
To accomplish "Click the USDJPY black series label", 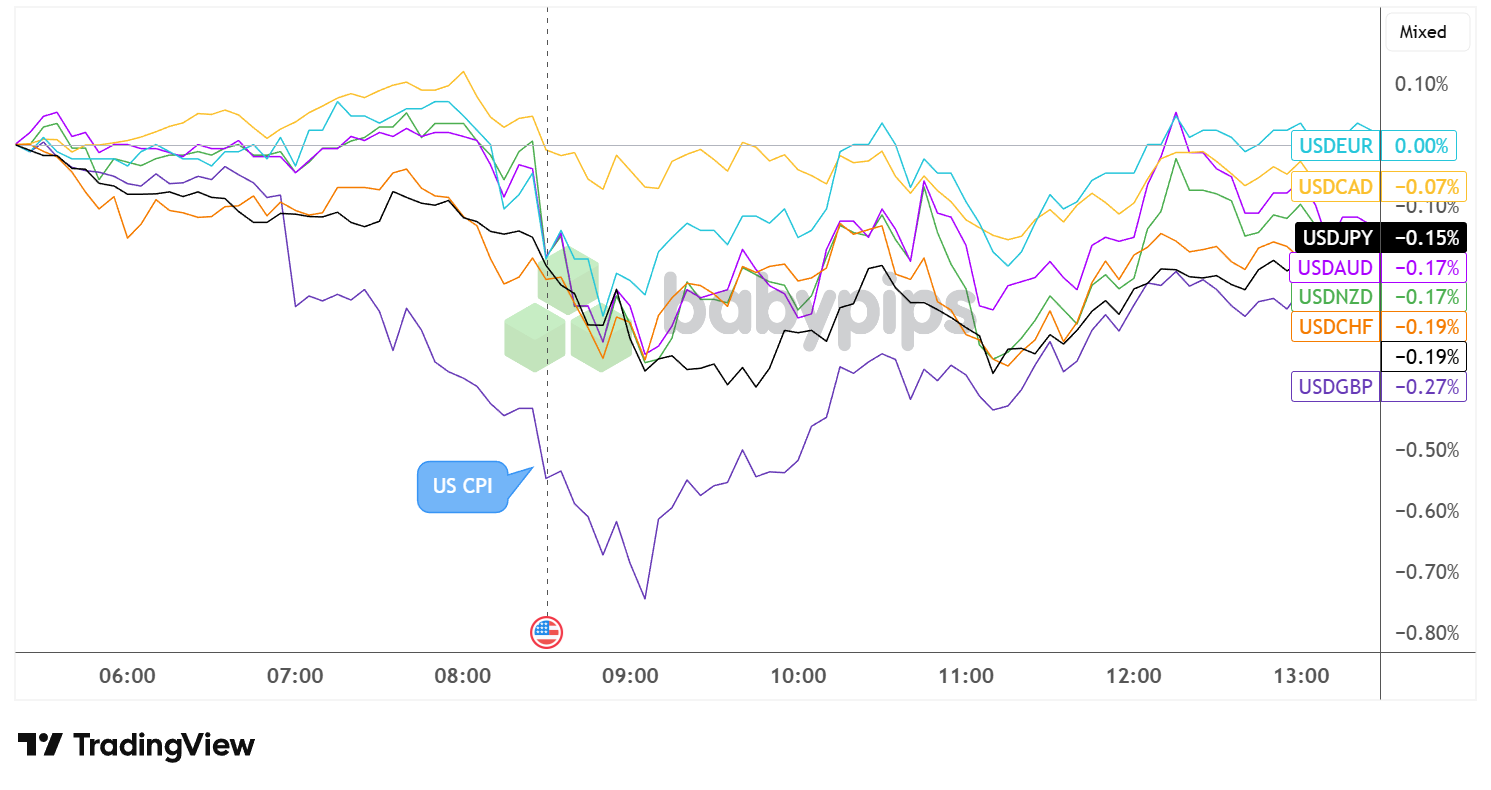I will click(1335, 237).
